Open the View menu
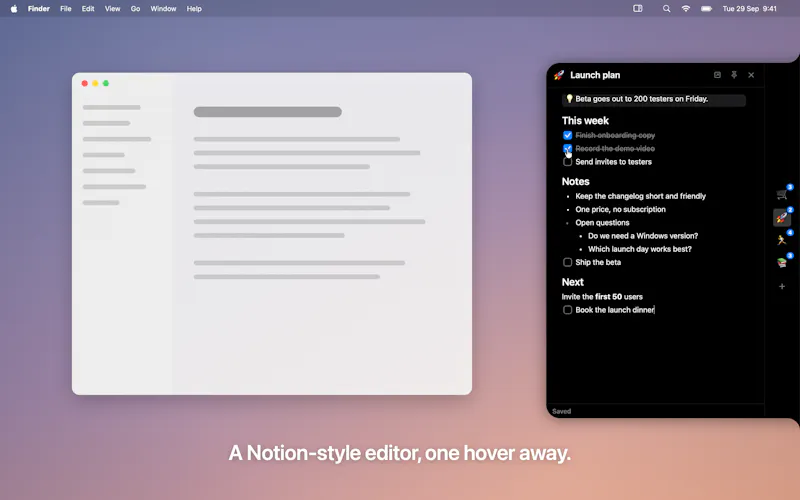 (112, 9)
